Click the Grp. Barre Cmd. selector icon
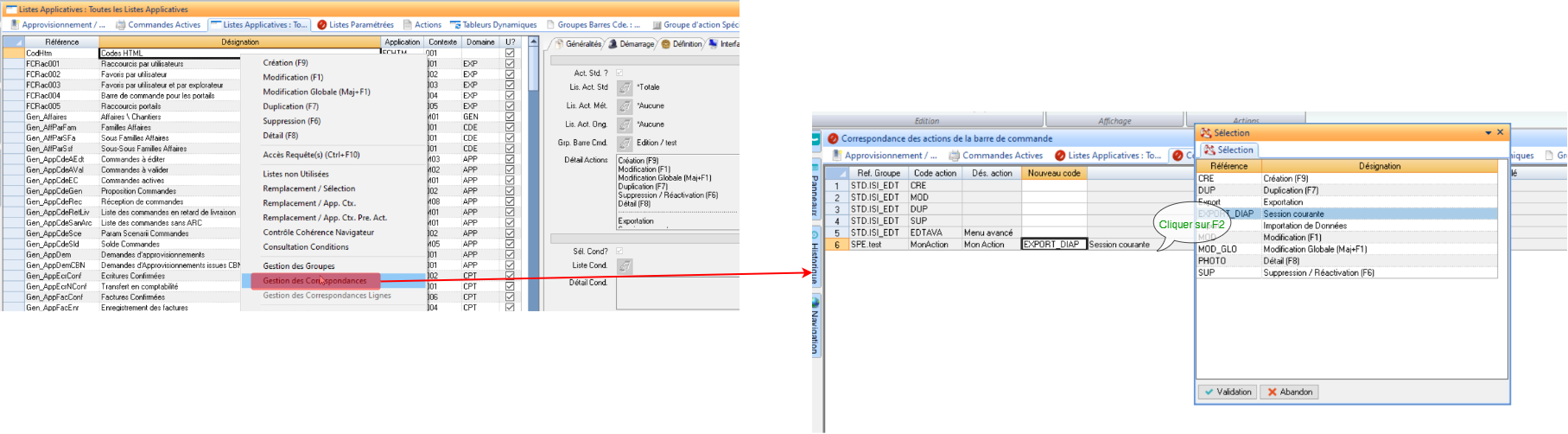The image size is (1568, 434). [x=625, y=143]
